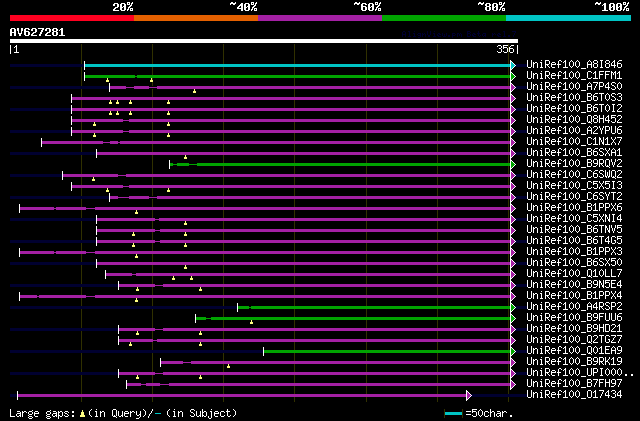This screenshot has height=421, width=640.
Task: Click the purple ~60% identity legend segment
Action: (x=320, y=18)
